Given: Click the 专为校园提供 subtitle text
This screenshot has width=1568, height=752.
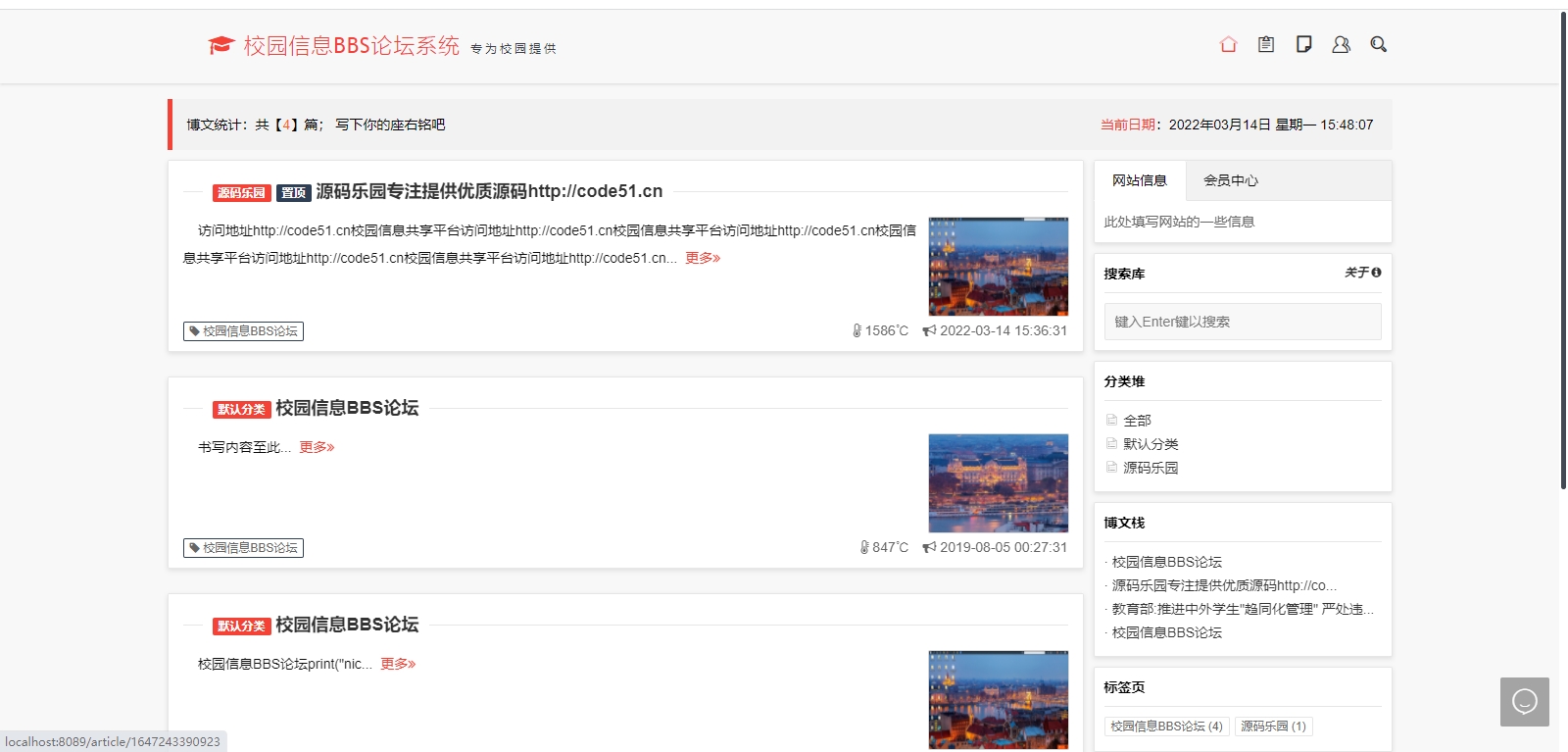Looking at the screenshot, I should 514,48.
